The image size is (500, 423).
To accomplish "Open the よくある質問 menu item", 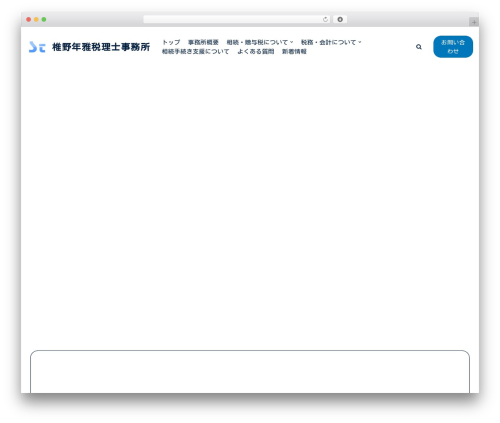I will click(256, 52).
